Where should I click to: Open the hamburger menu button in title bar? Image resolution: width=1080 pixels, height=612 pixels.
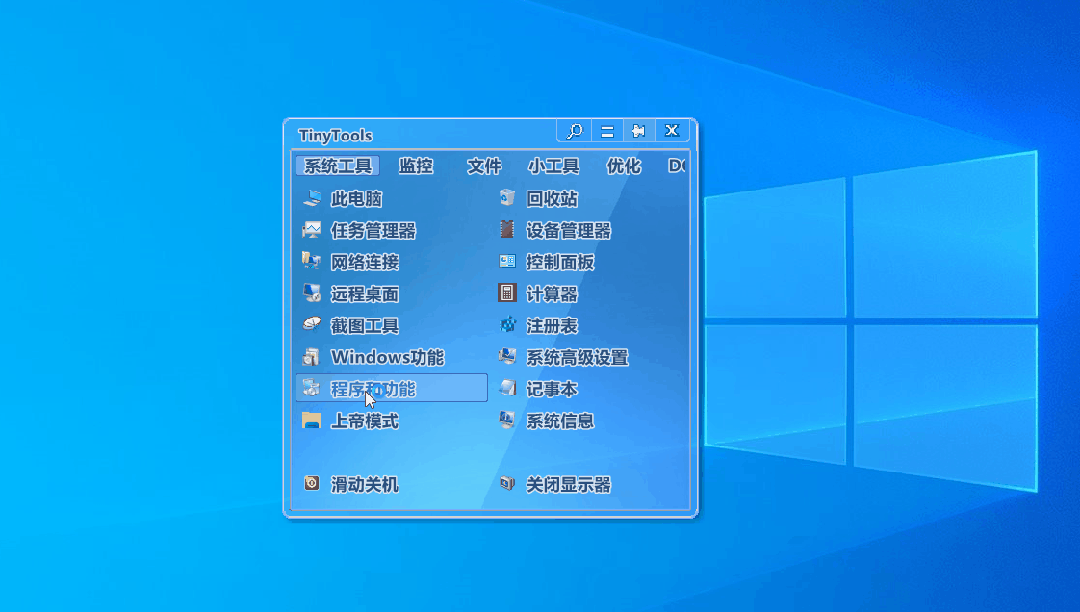[607, 130]
